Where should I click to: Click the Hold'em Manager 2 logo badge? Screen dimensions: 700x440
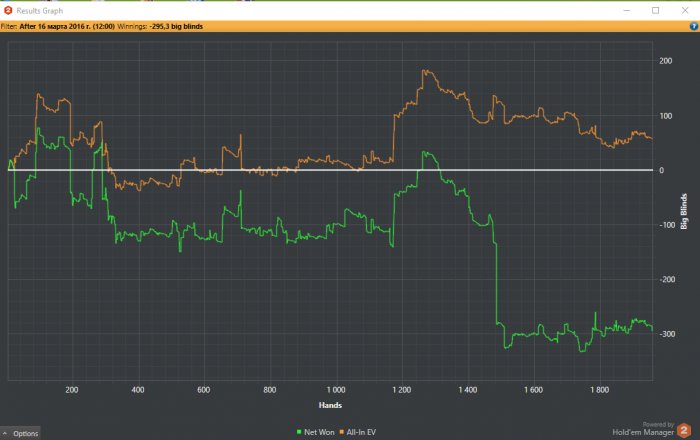pyautogui.click(x=683, y=431)
